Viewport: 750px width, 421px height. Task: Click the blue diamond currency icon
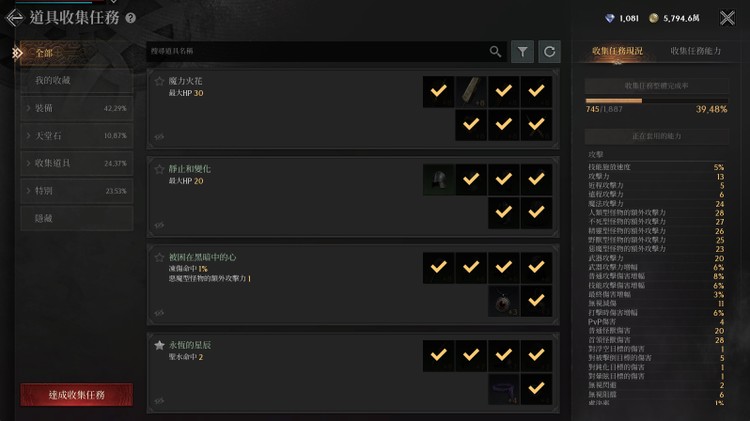coord(609,18)
